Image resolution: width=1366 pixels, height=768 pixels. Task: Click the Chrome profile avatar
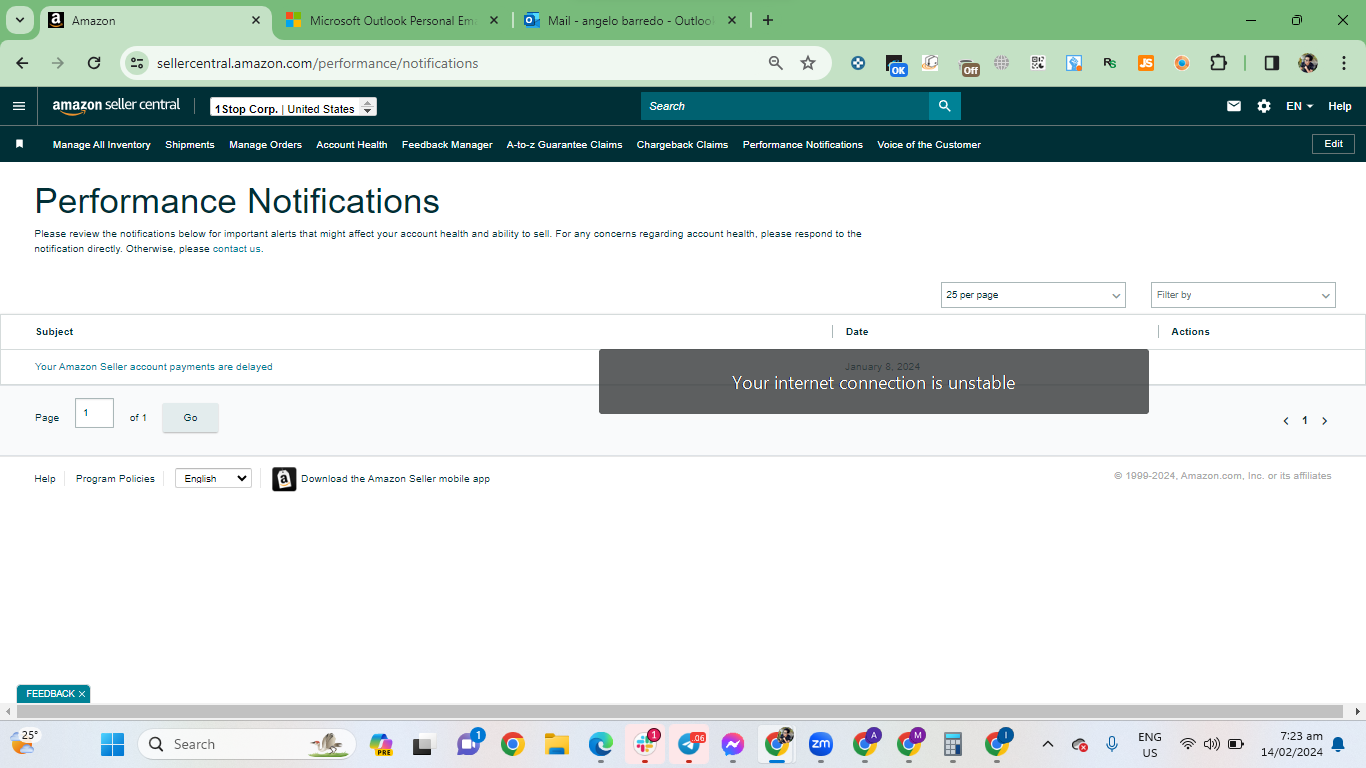coord(1308,63)
